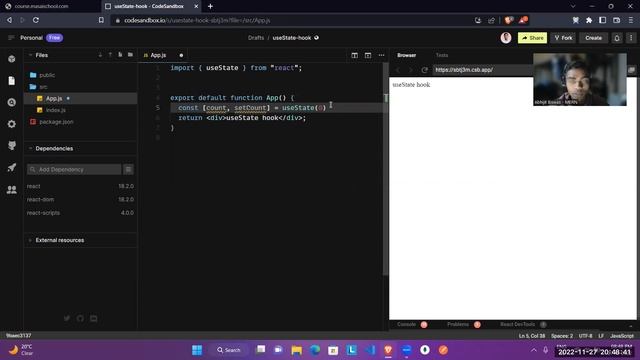Open Sandbox Info in the sidebar
Screen dimensions: 640x360
[11, 59]
